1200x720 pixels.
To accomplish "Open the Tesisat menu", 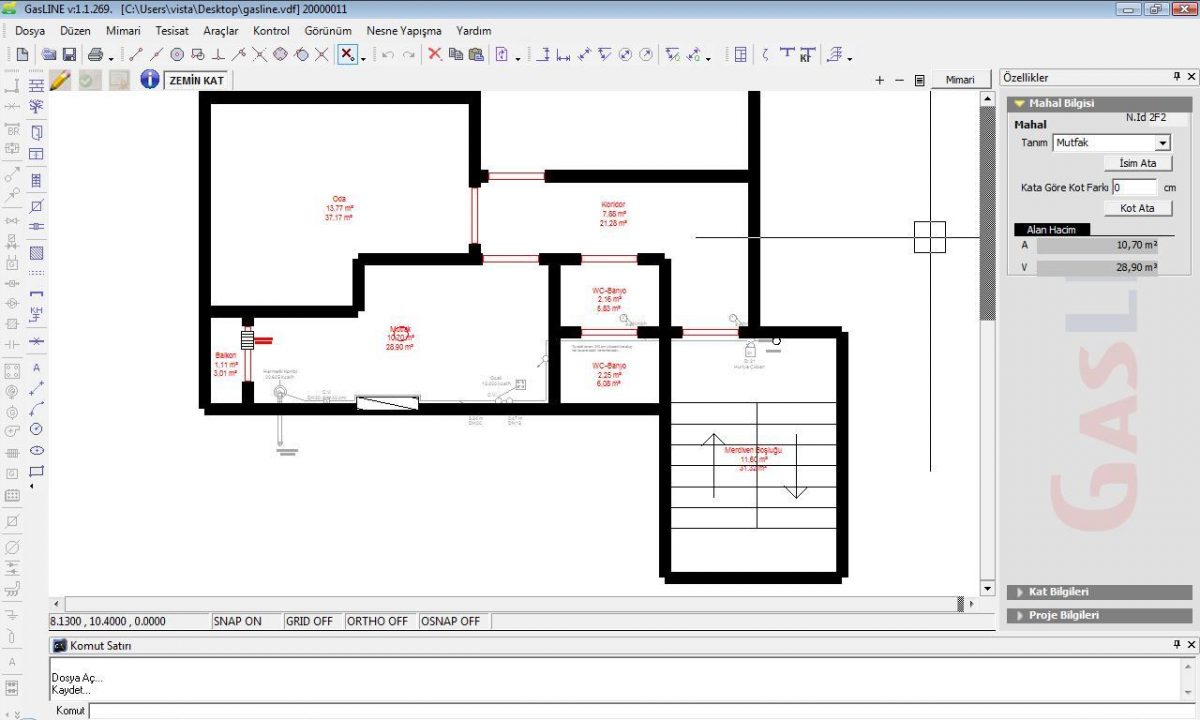I will [x=172, y=31].
